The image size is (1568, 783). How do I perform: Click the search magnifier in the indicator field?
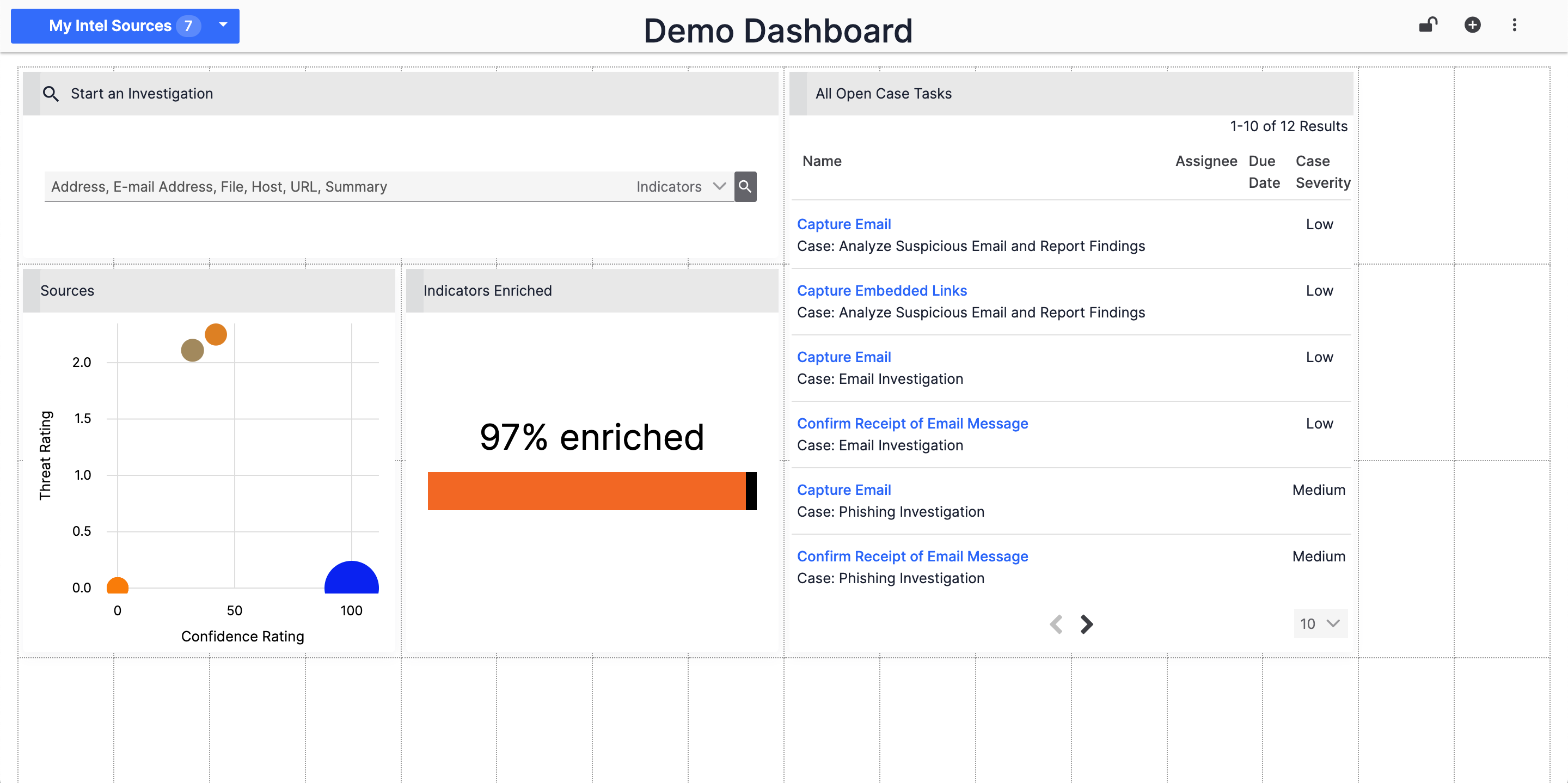746,187
